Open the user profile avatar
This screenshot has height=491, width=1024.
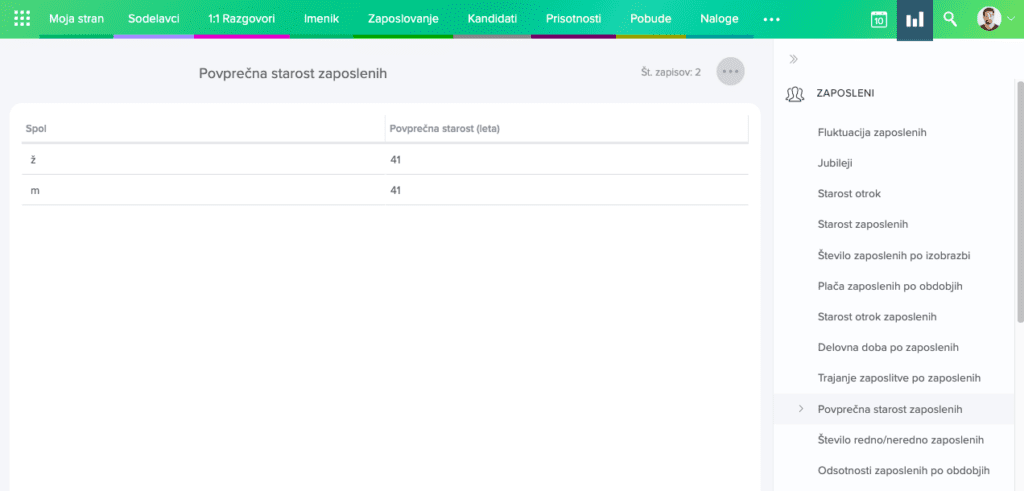pyautogui.click(x=988, y=19)
